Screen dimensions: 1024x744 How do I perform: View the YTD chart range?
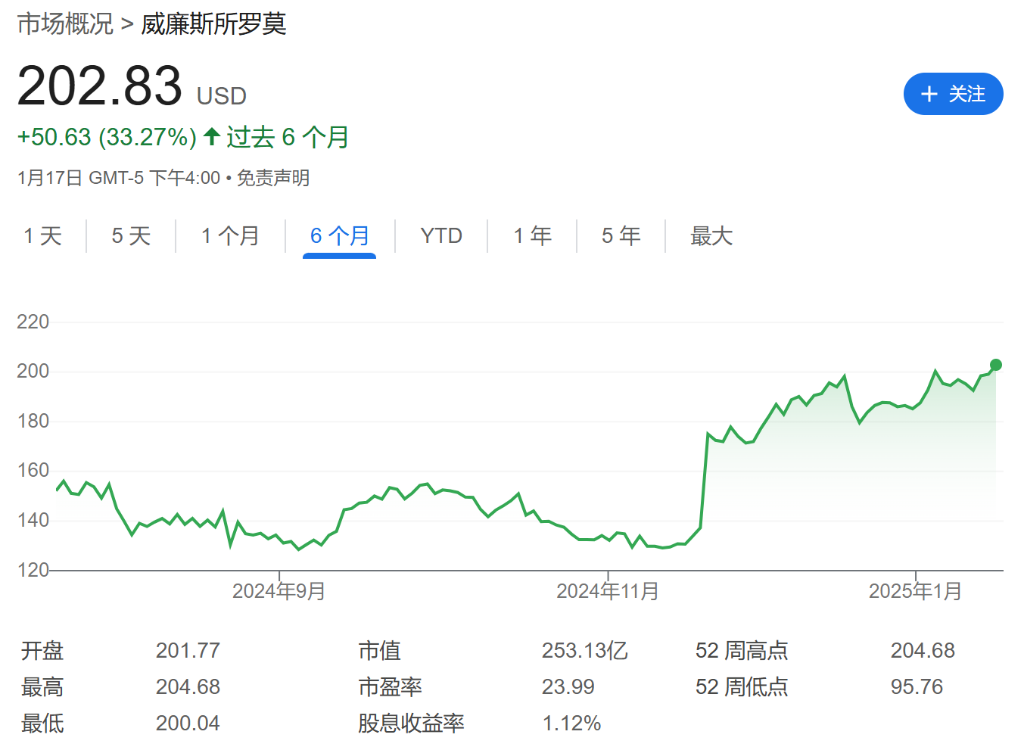pyautogui.click(x=440, y=236)
